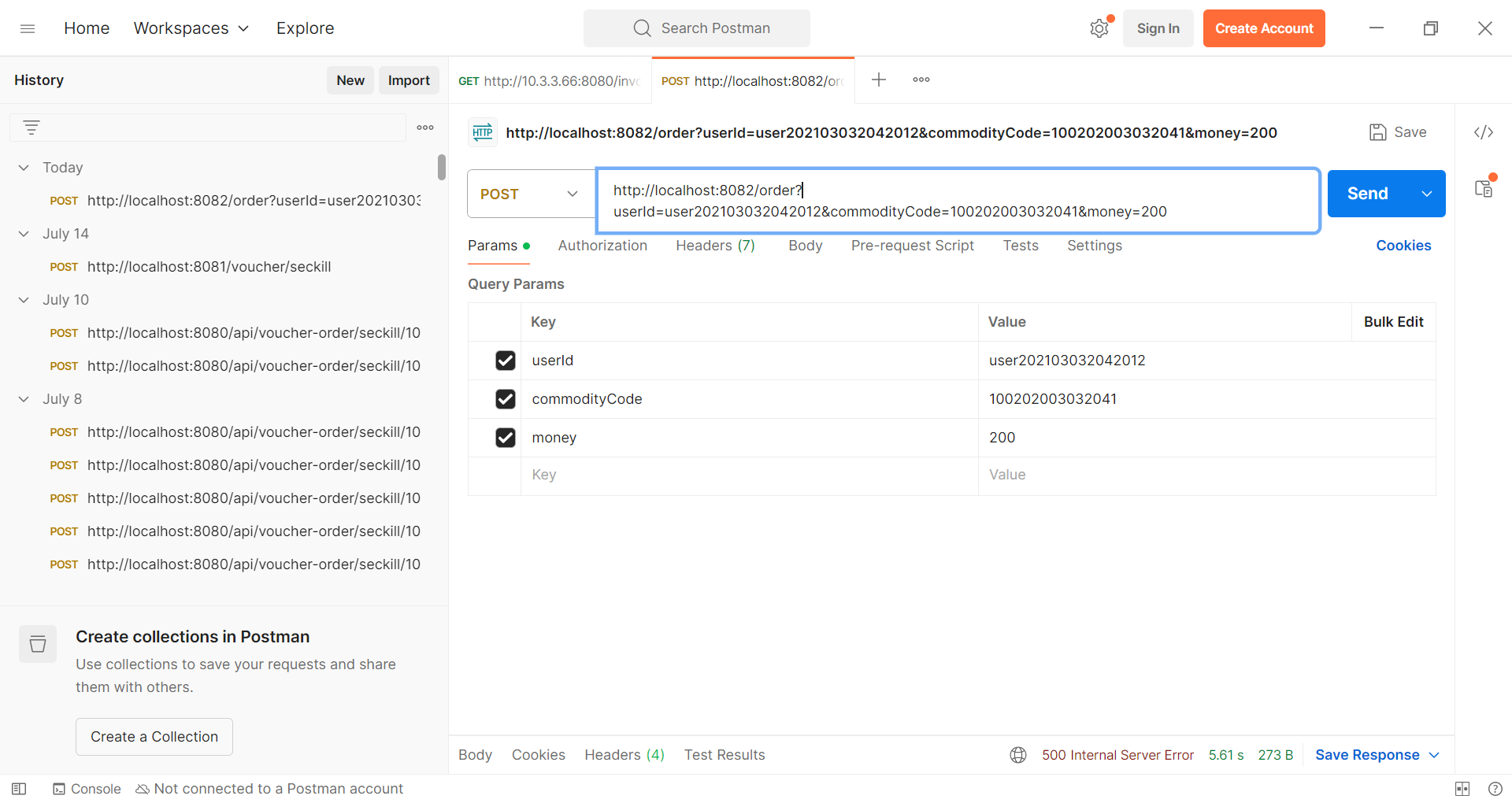Open the Console from status bar

87,789
